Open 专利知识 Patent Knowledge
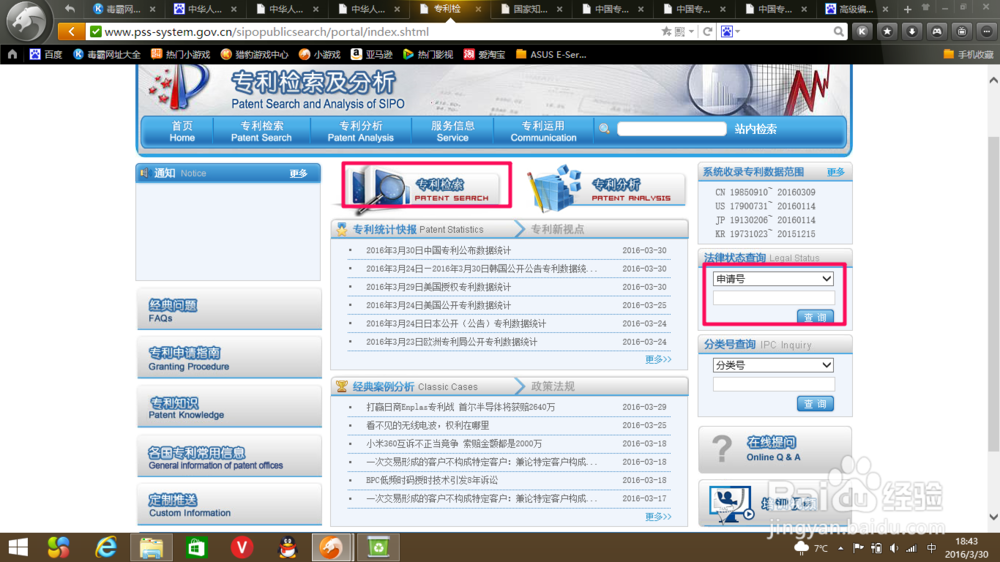Screen dimensions: 1000x562 tap(229, 408)
